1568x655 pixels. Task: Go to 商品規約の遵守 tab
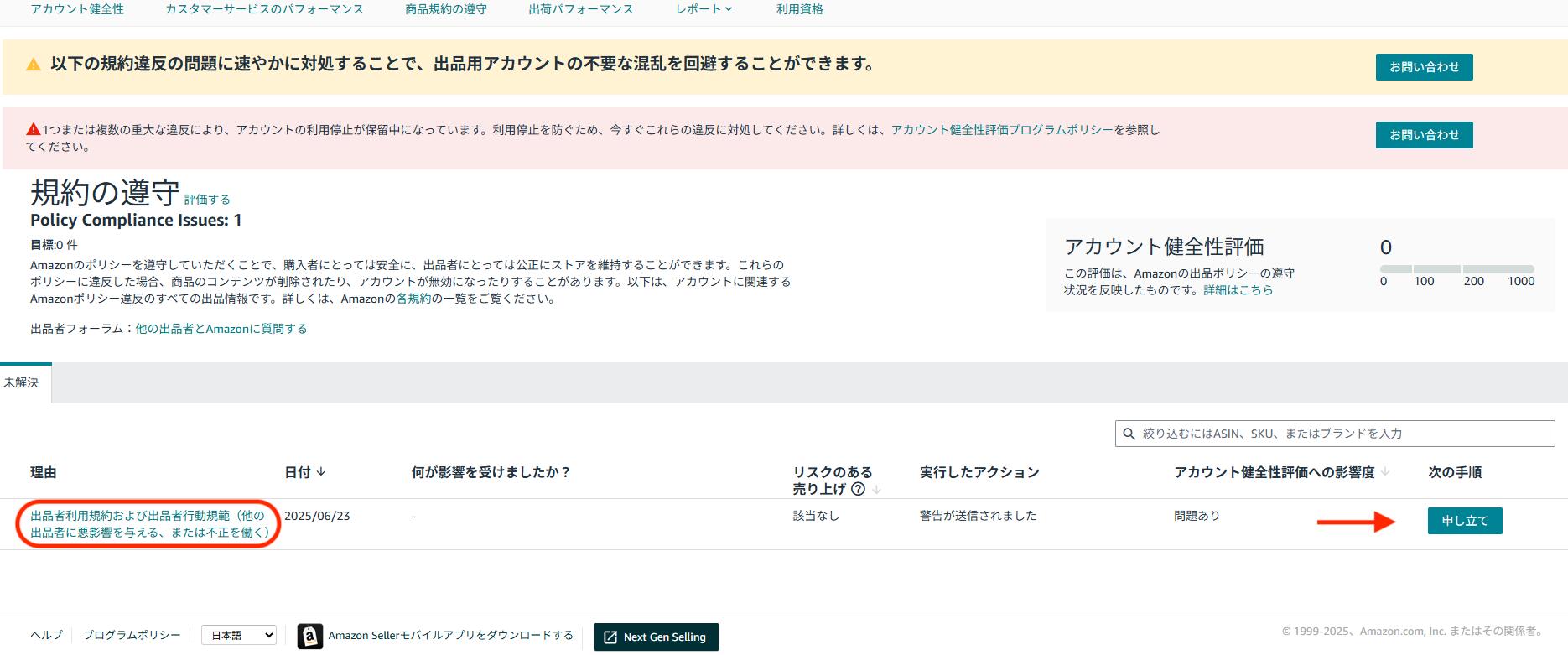coord(446,9)
